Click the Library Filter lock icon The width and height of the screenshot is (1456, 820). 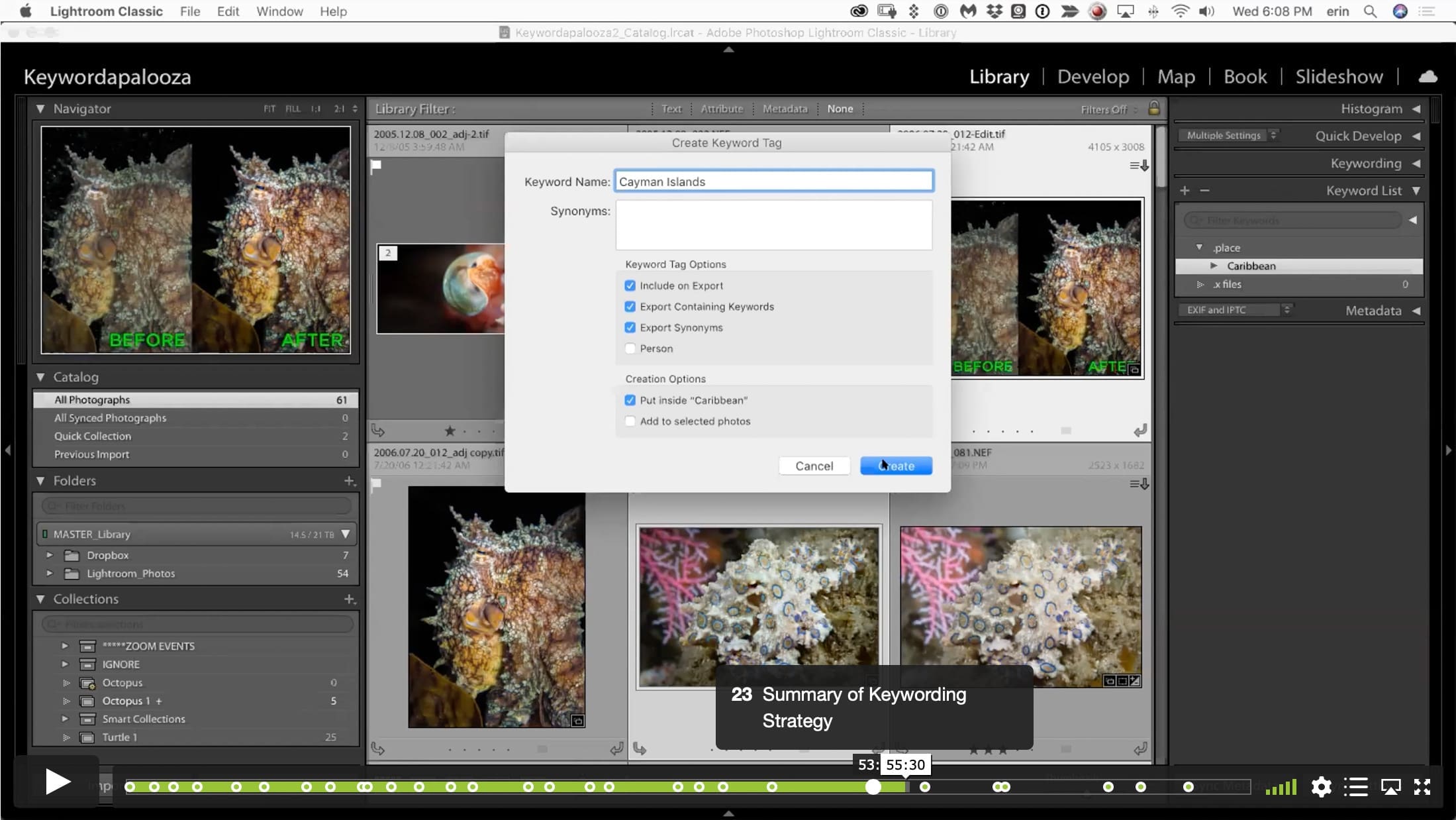pos(1153,108)
